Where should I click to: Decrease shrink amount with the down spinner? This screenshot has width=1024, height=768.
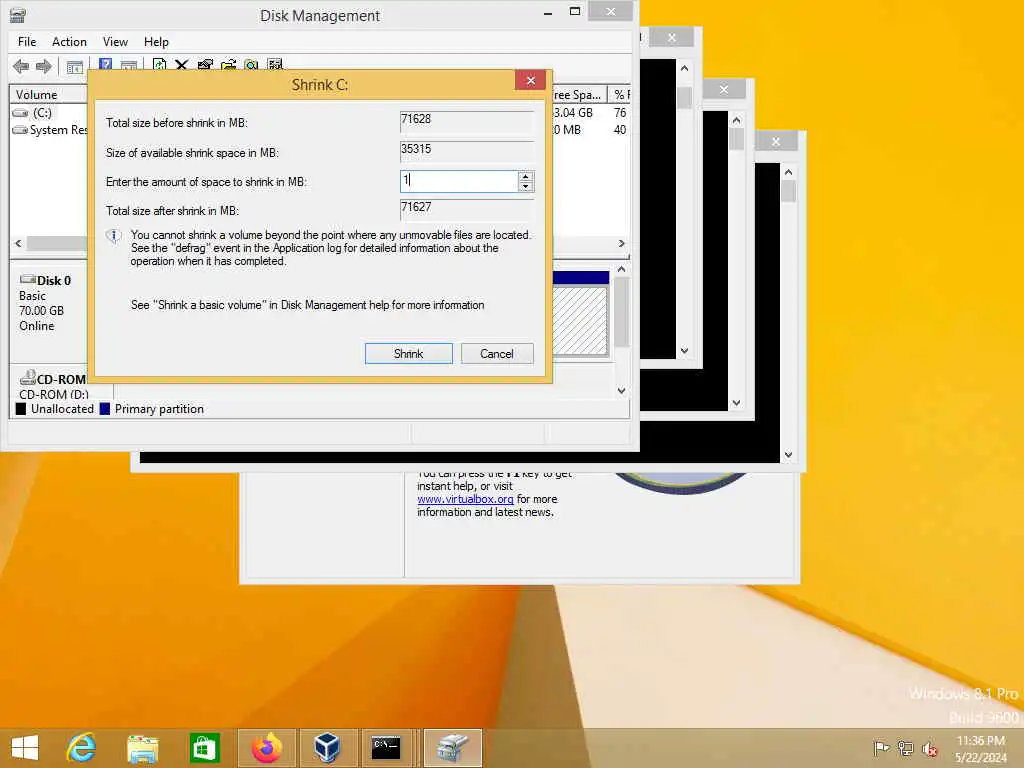pos(526,186)
